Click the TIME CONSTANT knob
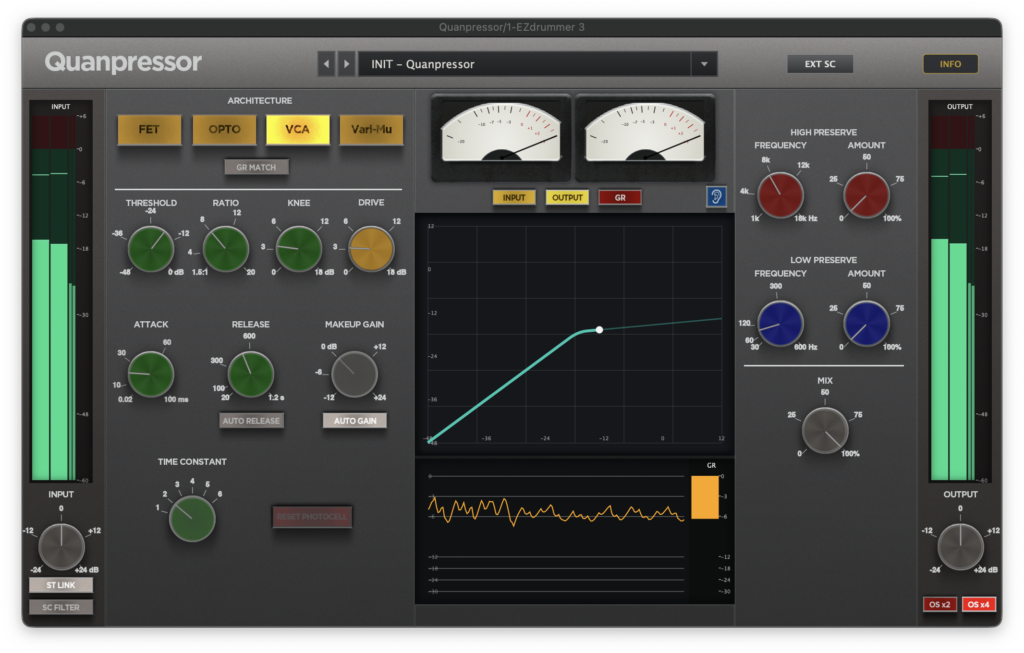 click(x=192, y=518)
